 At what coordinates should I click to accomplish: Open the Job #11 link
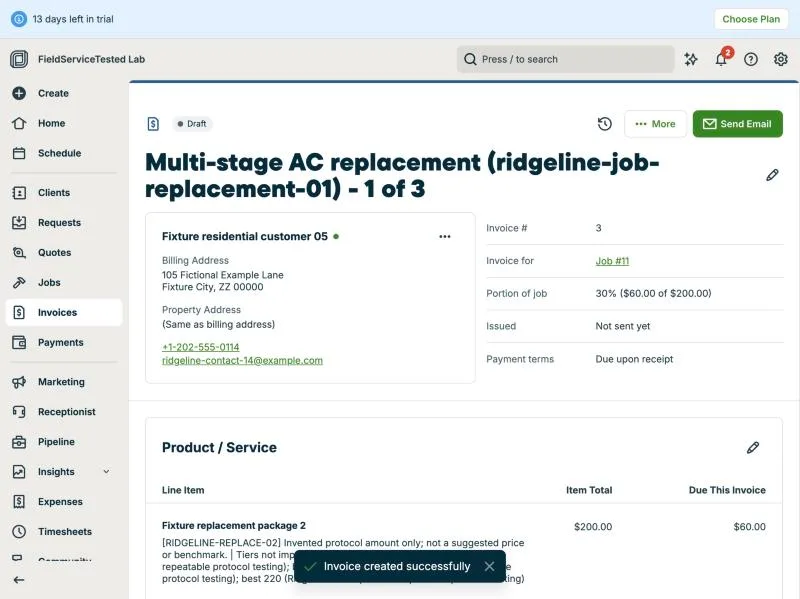pos(612,261)
